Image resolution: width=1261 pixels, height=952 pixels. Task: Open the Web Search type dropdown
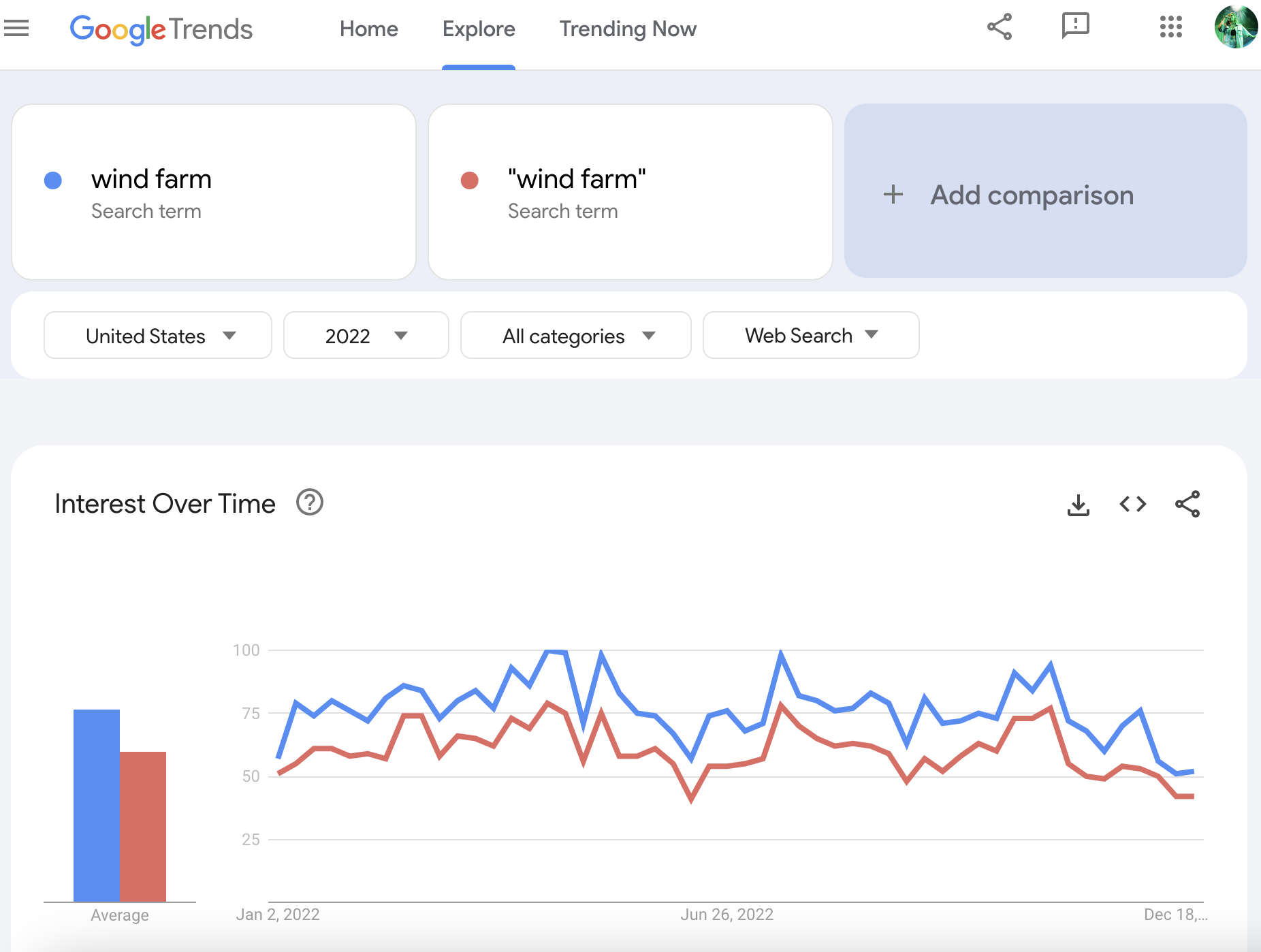click(x=810, y=336)
